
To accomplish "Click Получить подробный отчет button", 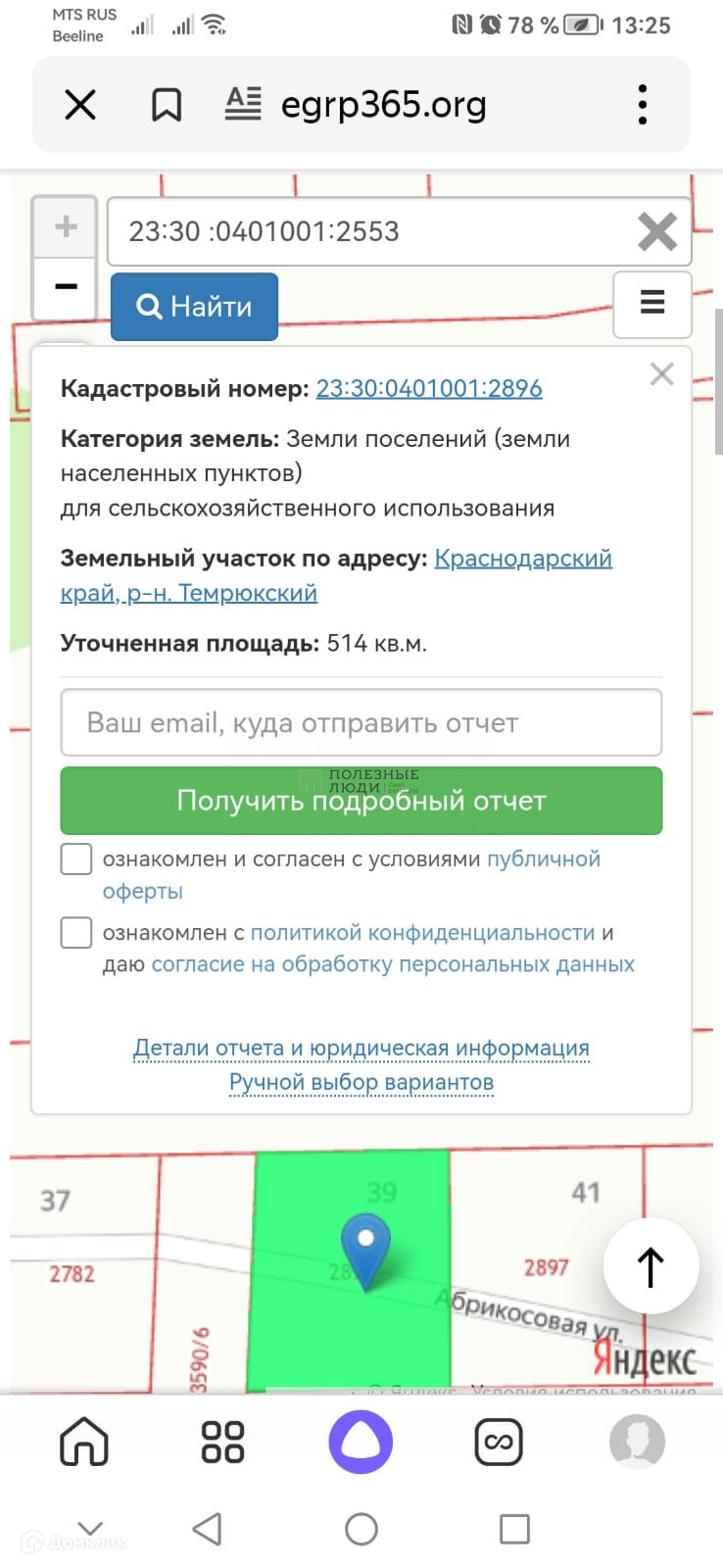I will 361,801.
